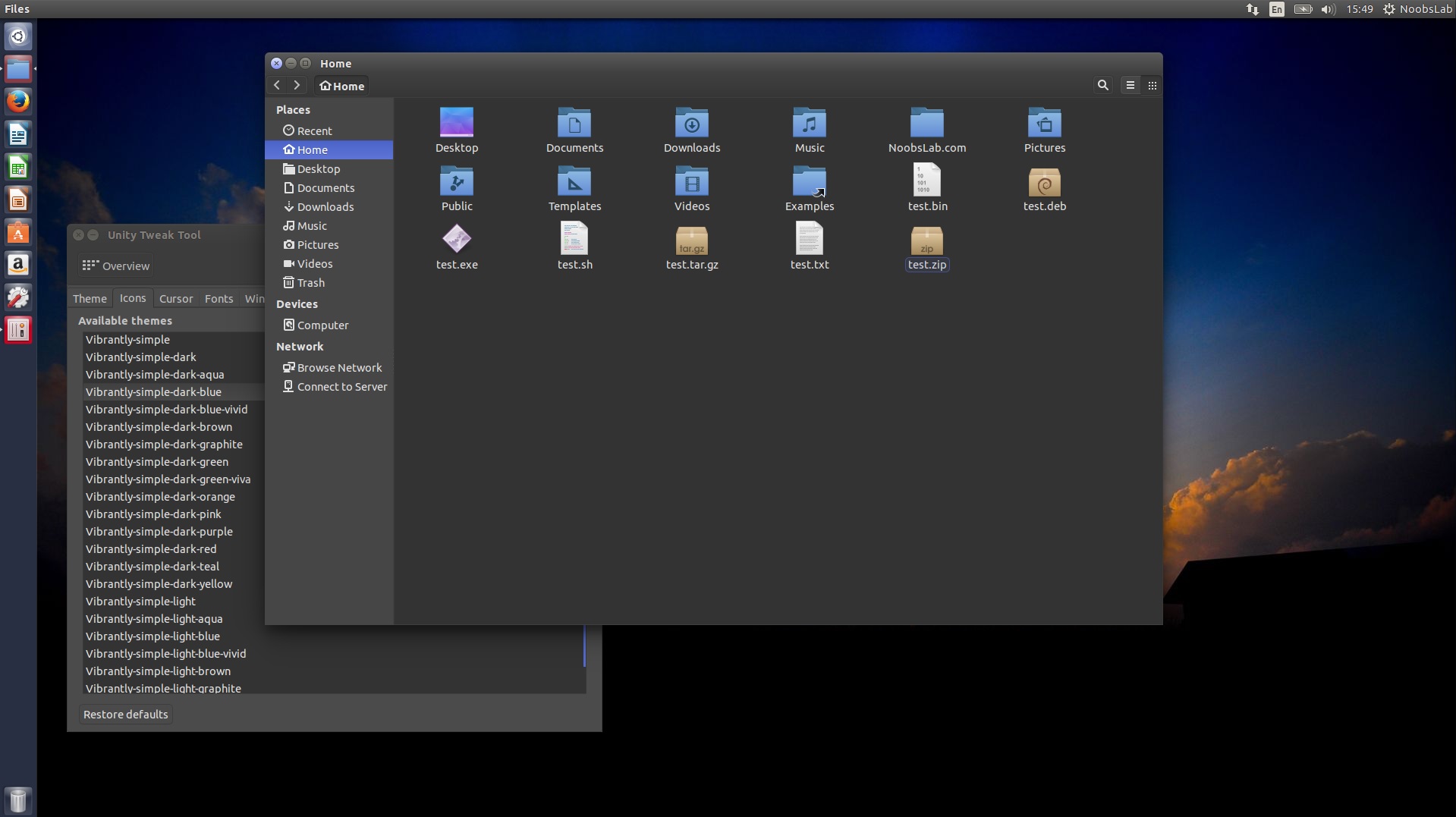This screenshot has height=817, width=1456.
Task: Select the Public folder icon
Action: click(x=457, y=181)
